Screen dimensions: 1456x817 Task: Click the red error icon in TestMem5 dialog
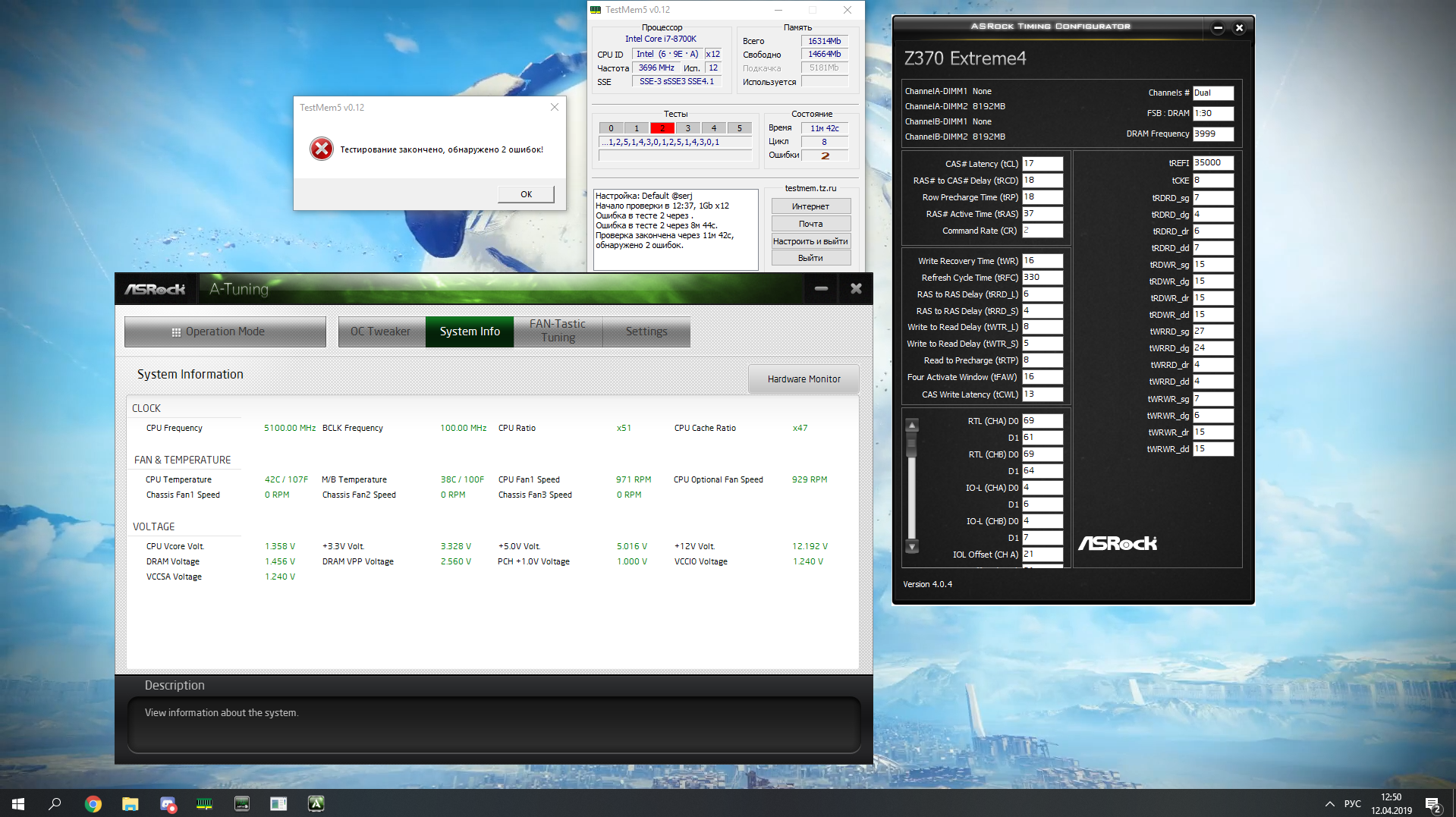coord(322,149)
